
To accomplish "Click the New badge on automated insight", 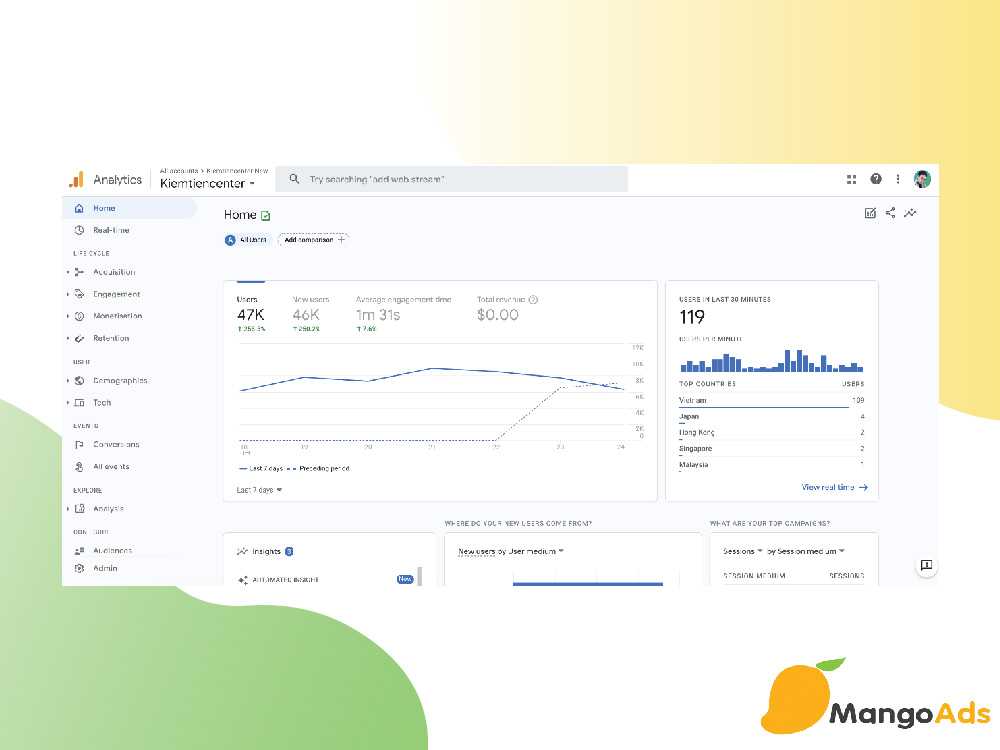I will click(x=405, y=579).
